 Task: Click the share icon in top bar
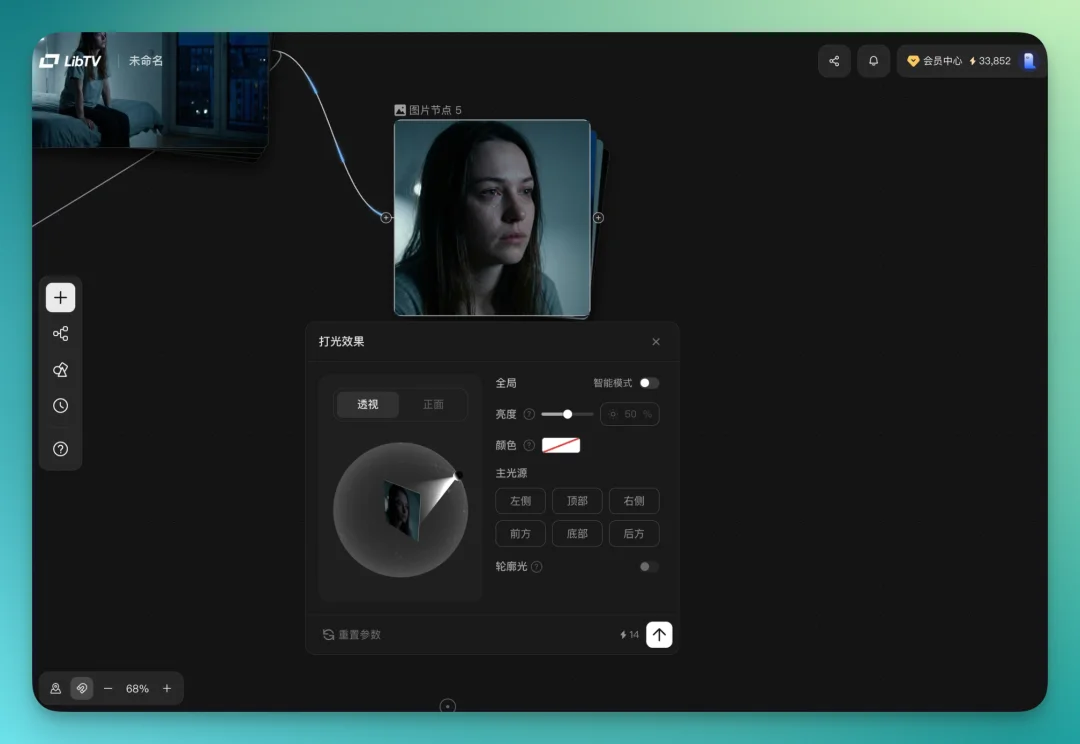[834, 61]
